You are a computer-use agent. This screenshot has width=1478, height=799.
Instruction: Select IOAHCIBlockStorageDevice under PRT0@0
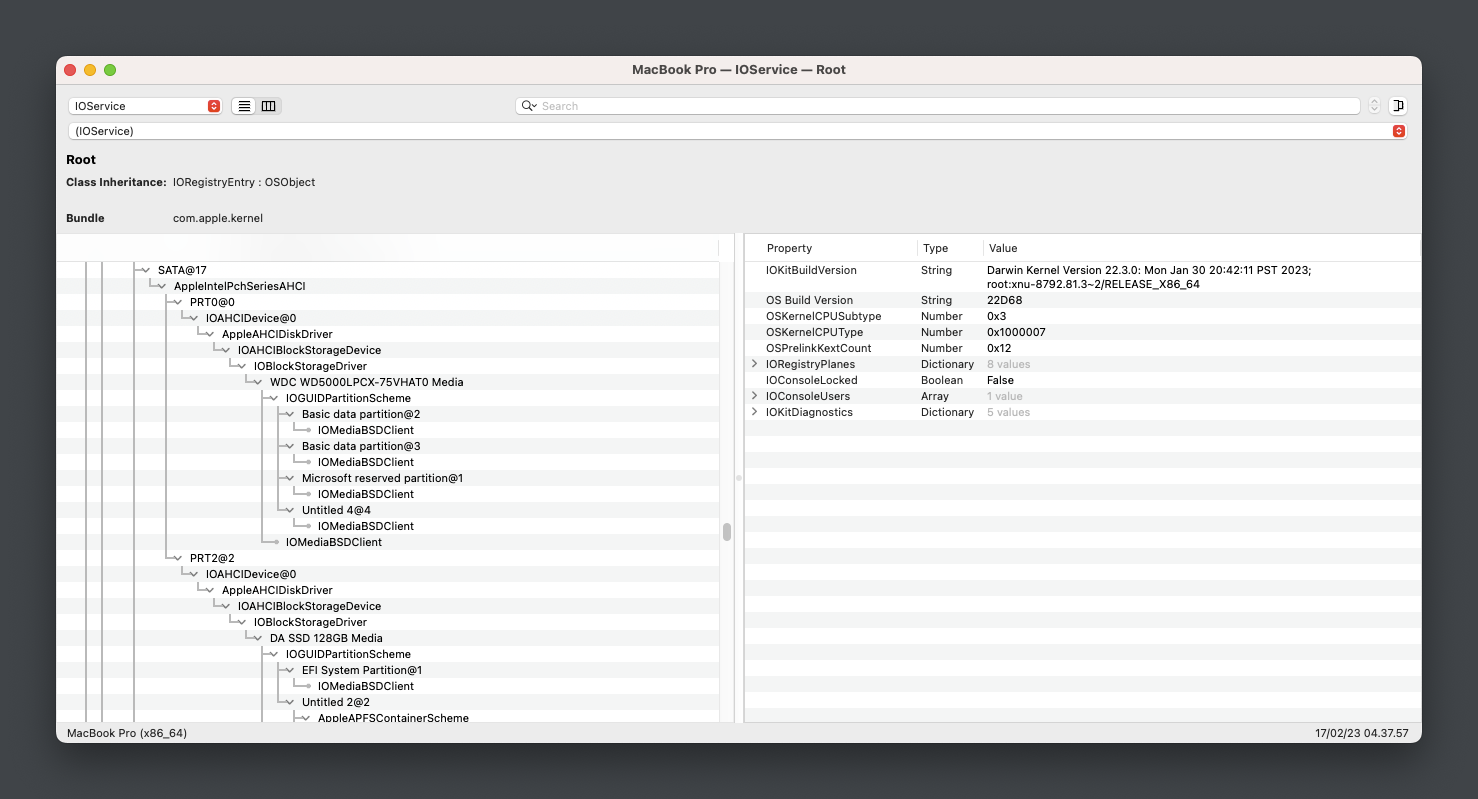point(309,350)
